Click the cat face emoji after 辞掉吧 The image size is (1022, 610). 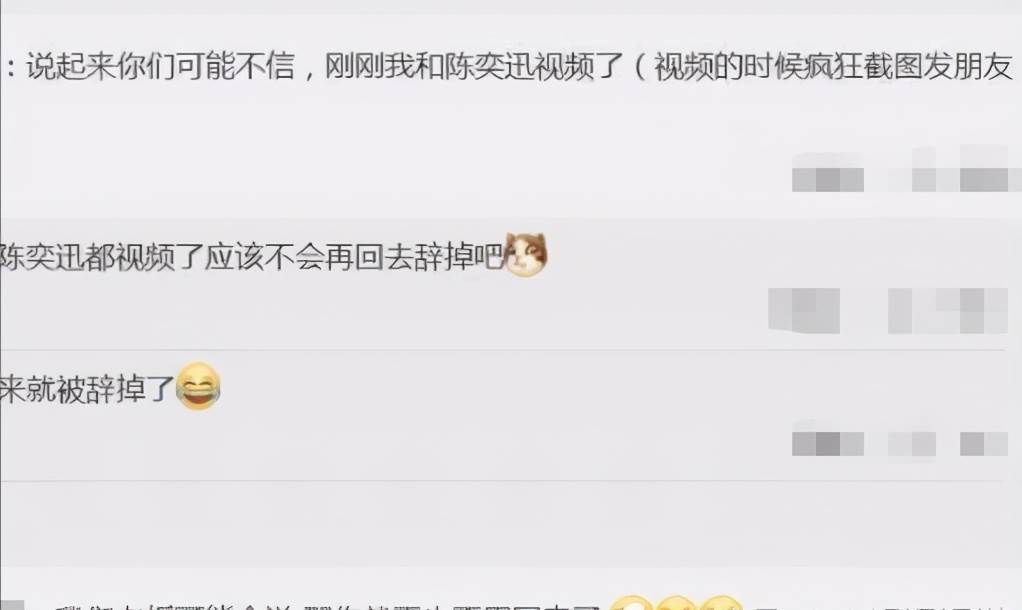(526, 255)
